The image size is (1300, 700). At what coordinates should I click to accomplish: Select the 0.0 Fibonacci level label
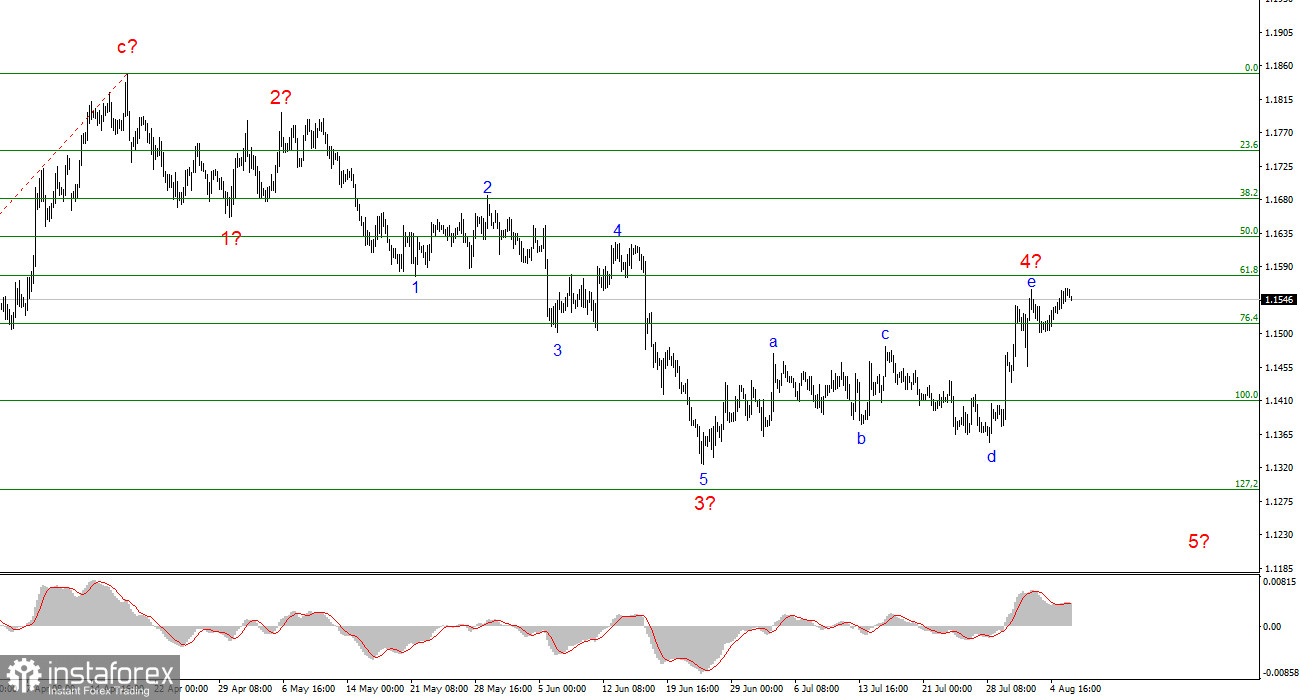1251,68
